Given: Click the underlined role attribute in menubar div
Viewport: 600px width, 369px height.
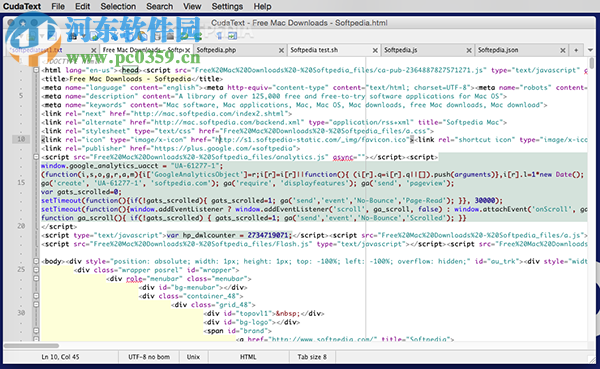Looking at the screenshot, I should [134, 279].
